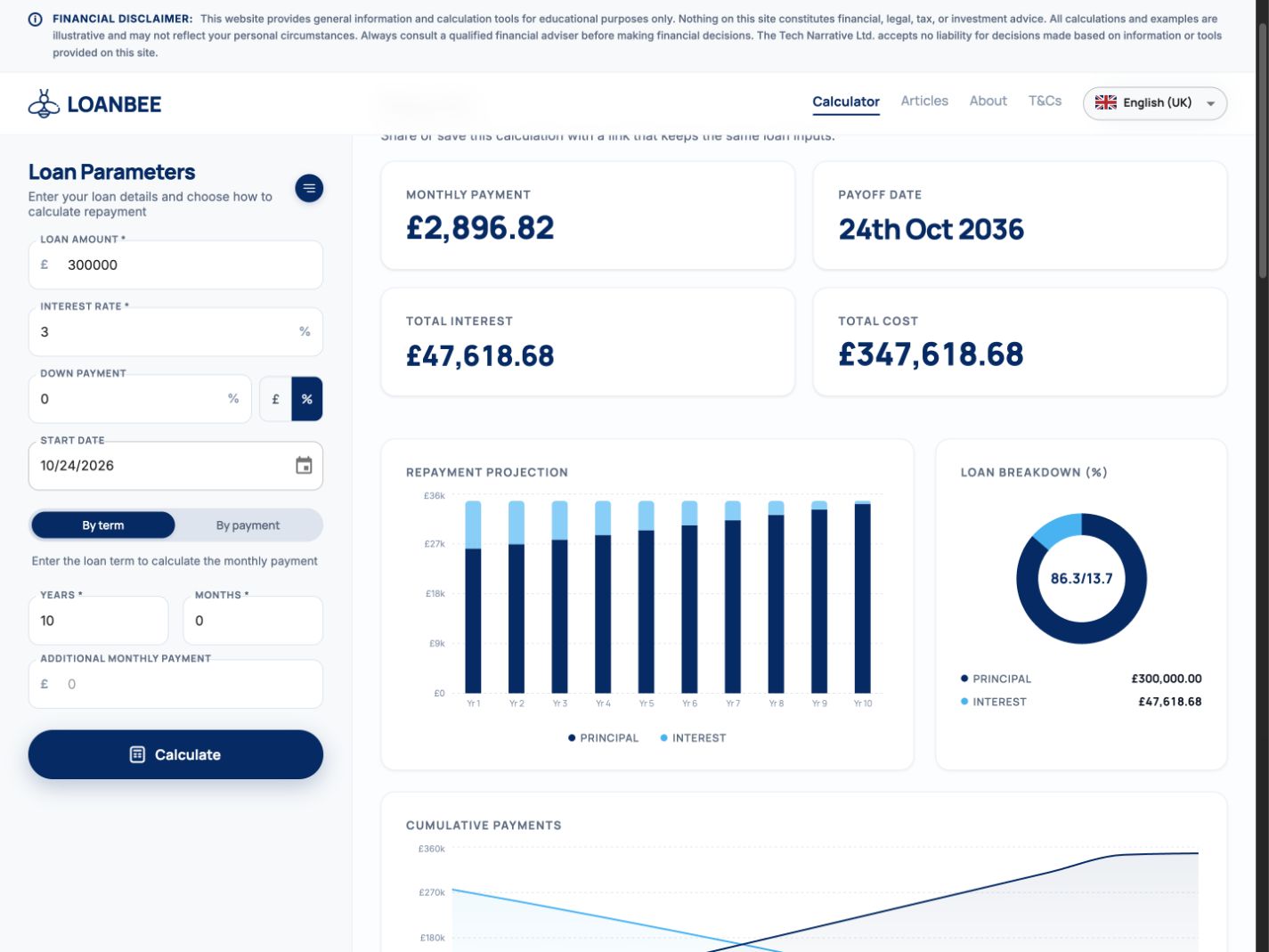Click the Months input field
Viewport: 1269px width, 952px height.
[x=253, y=621]
